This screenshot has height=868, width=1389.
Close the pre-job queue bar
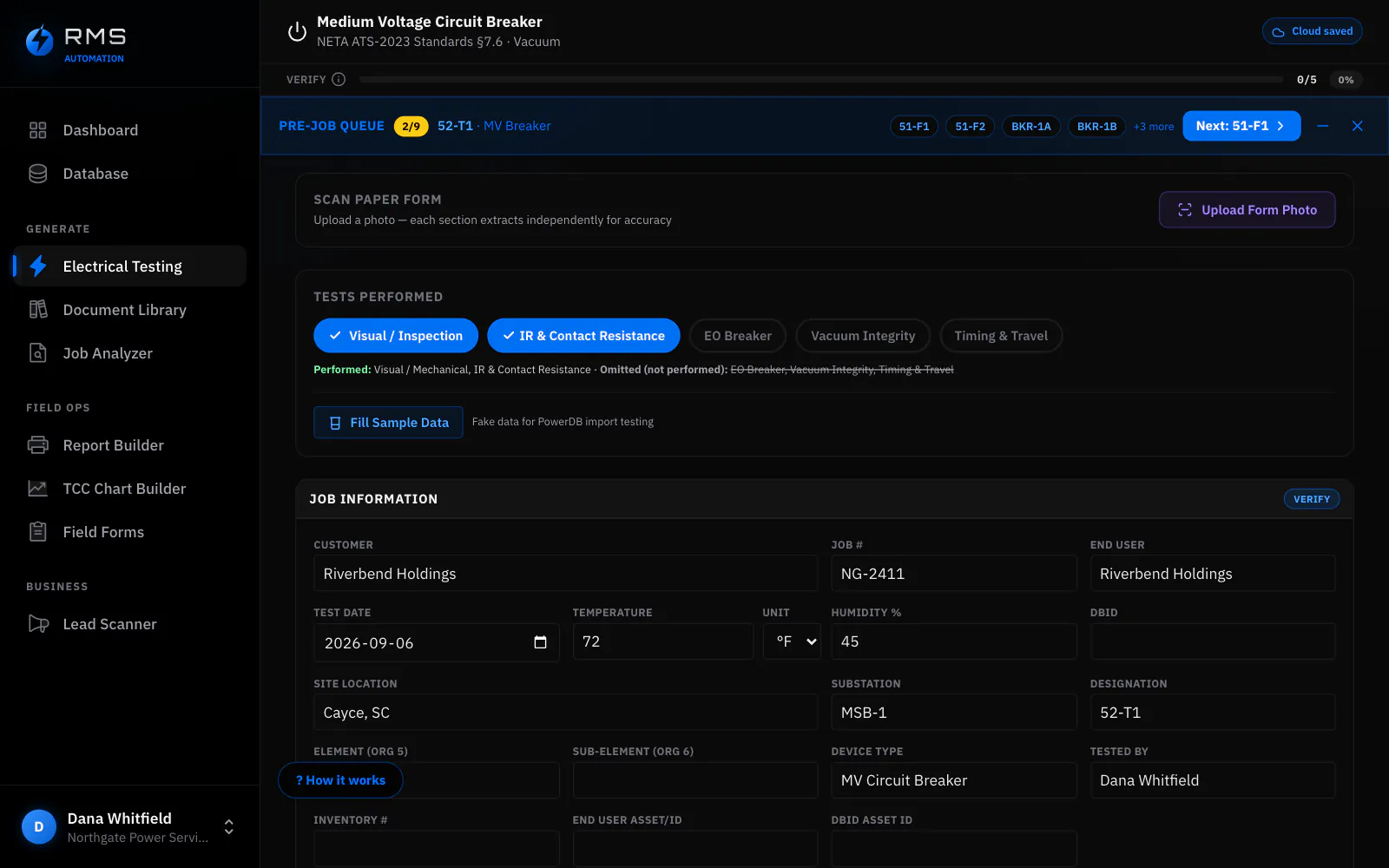tap(1357, 126)
